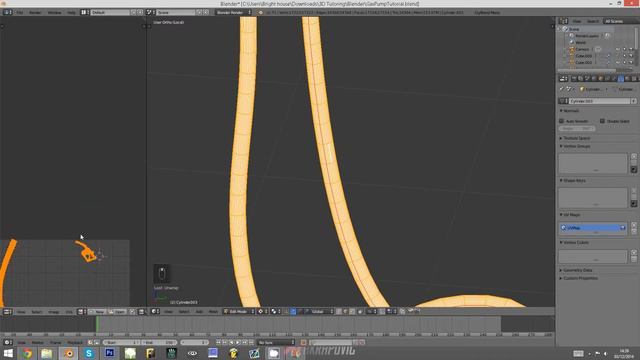Image resolution: width=640 pixels, height=360 pixels.
Task: Open the Constraints properties tab icon
Action: coord(607,79)
